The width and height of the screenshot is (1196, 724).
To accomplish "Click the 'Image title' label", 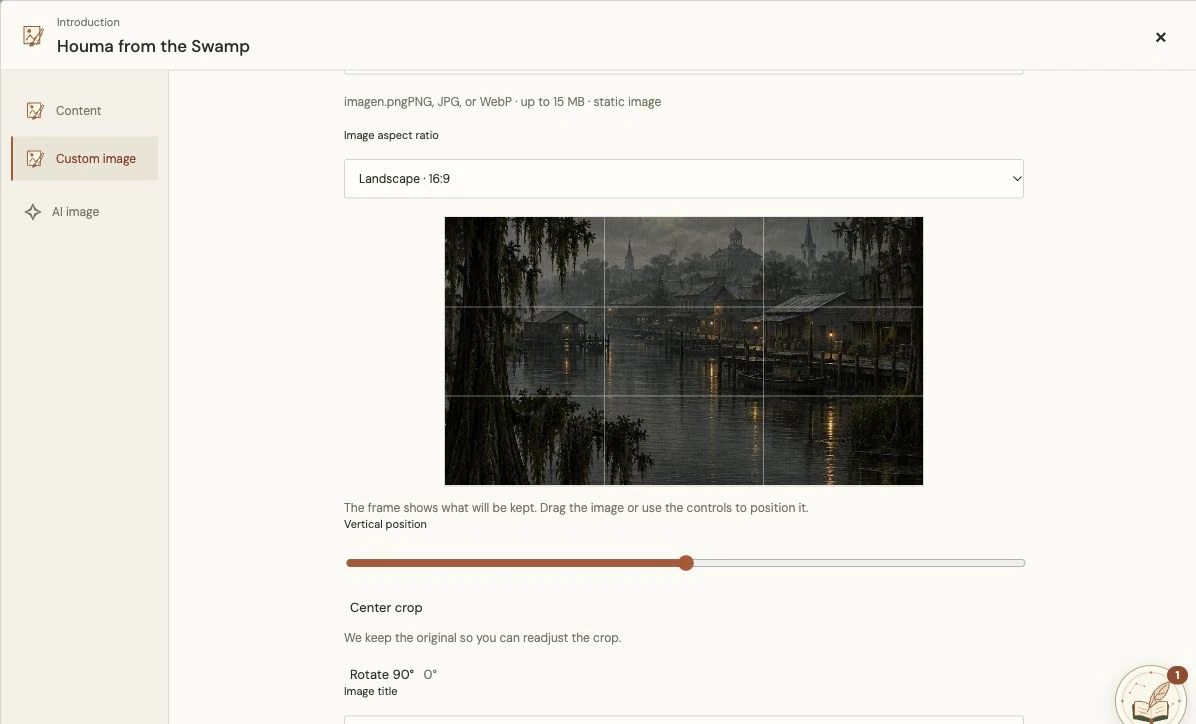I will tap(371, 691).
